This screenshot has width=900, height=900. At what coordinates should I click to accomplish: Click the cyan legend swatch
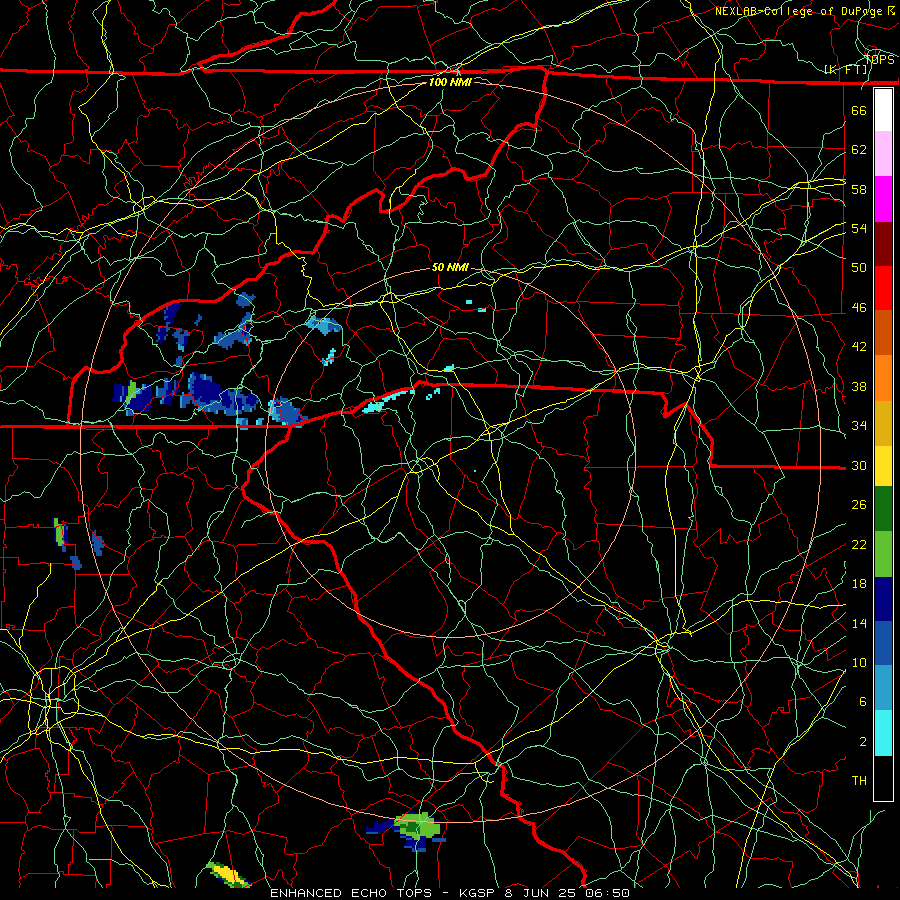coord(883,733)
